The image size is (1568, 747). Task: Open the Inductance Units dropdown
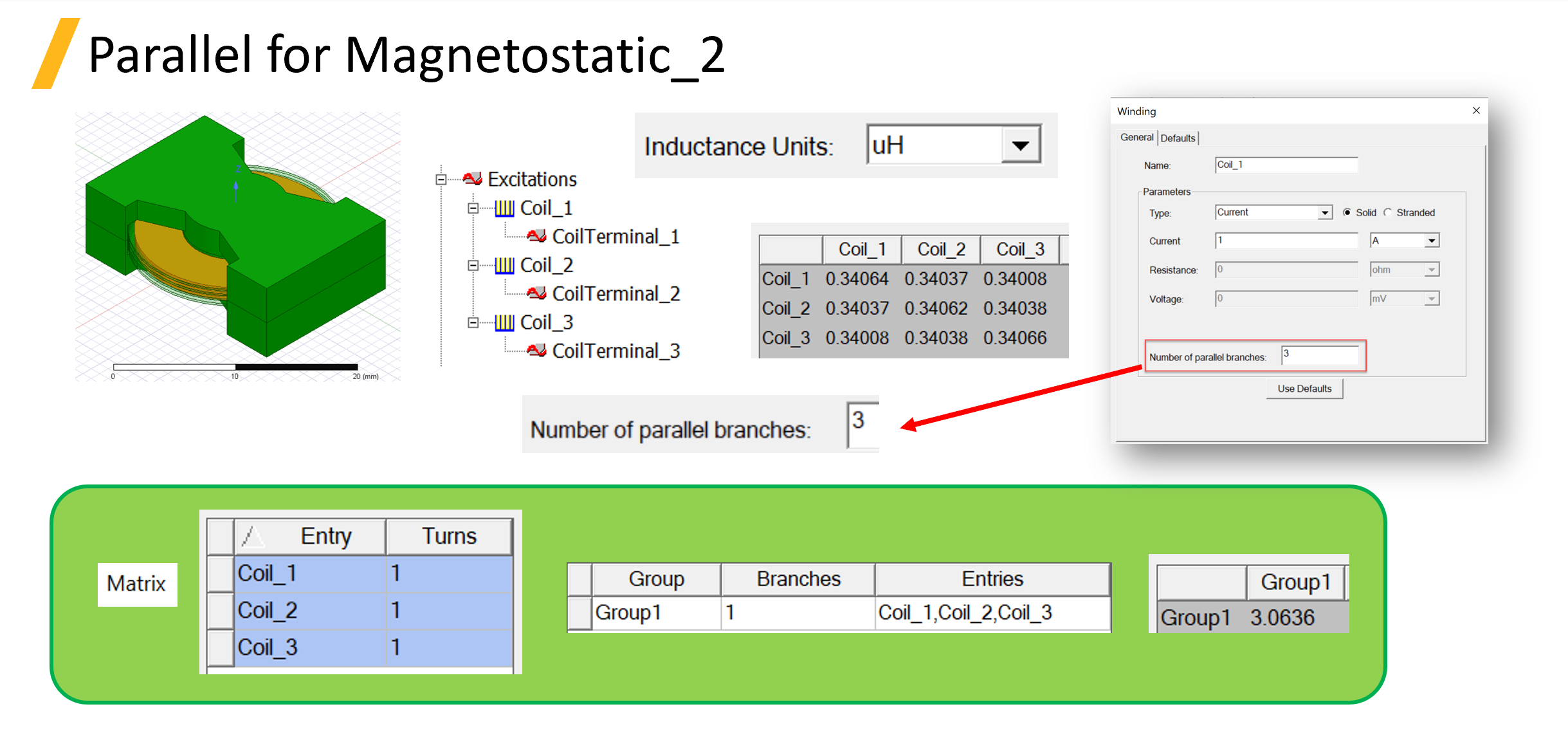1020,145
